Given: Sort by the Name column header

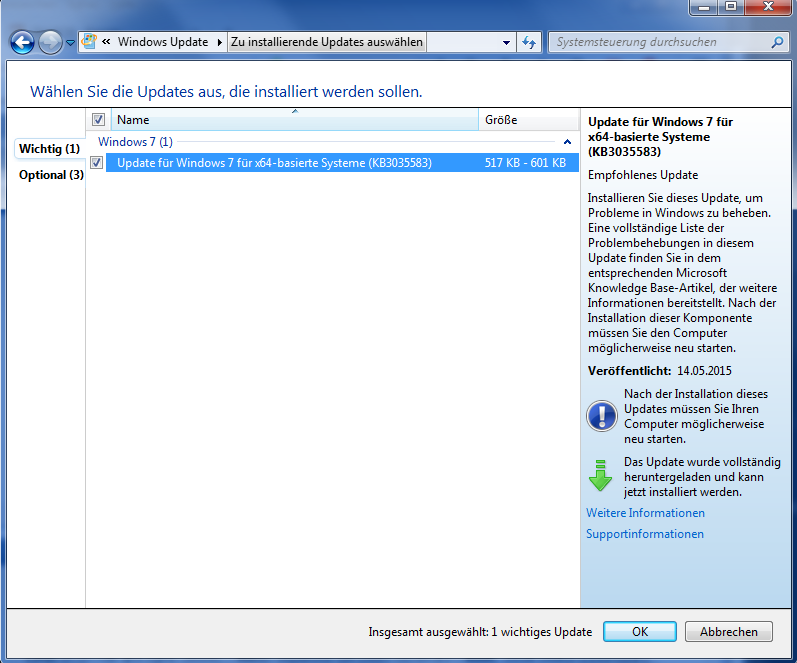Looking at the screenshot, I should (x=295, y=119).
